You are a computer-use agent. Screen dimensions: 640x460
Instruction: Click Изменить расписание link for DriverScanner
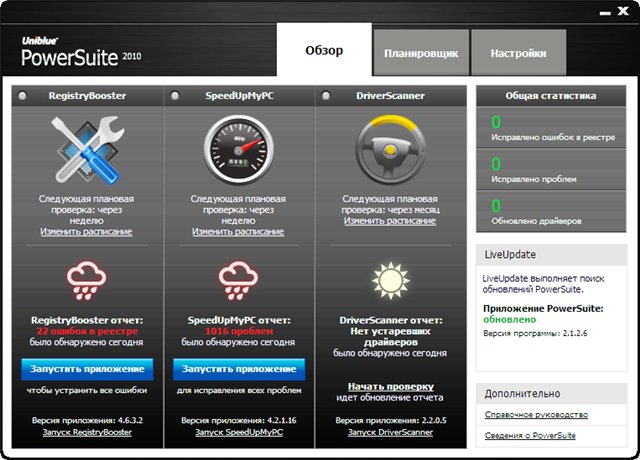coord(390,220)
